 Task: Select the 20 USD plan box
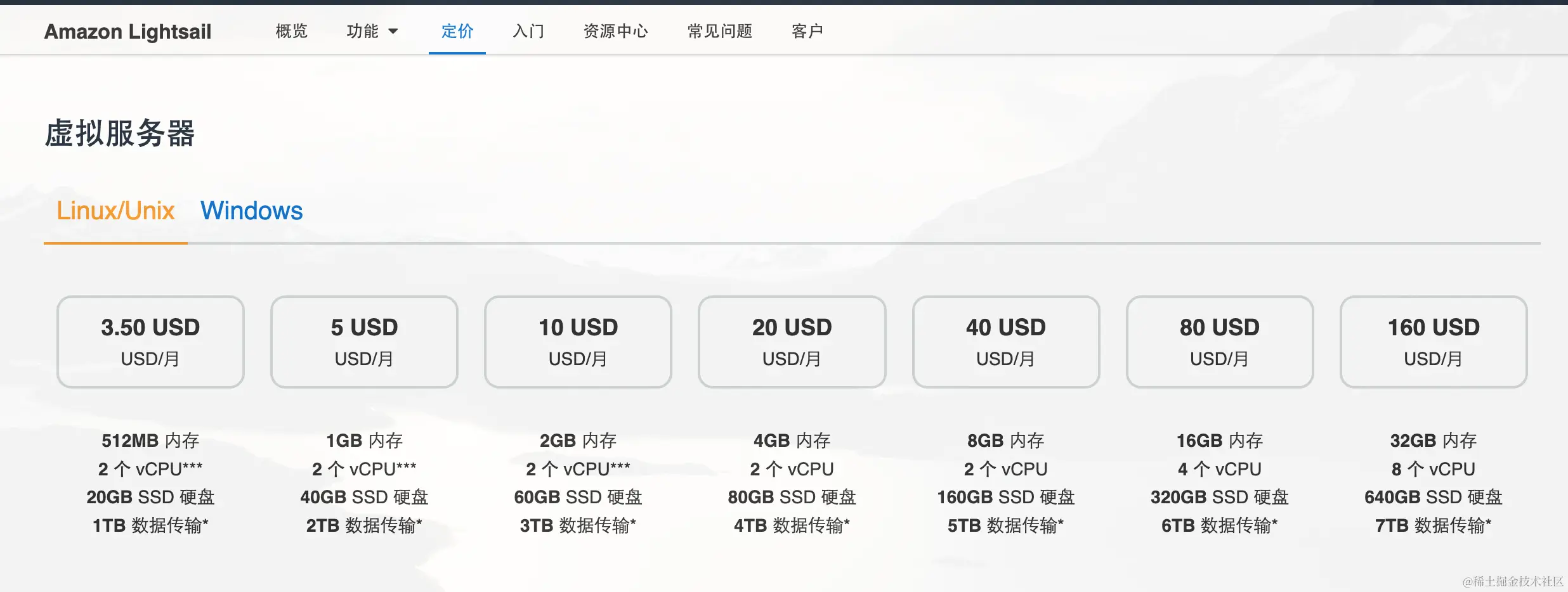pyautogui.click(x=792, y=342)
